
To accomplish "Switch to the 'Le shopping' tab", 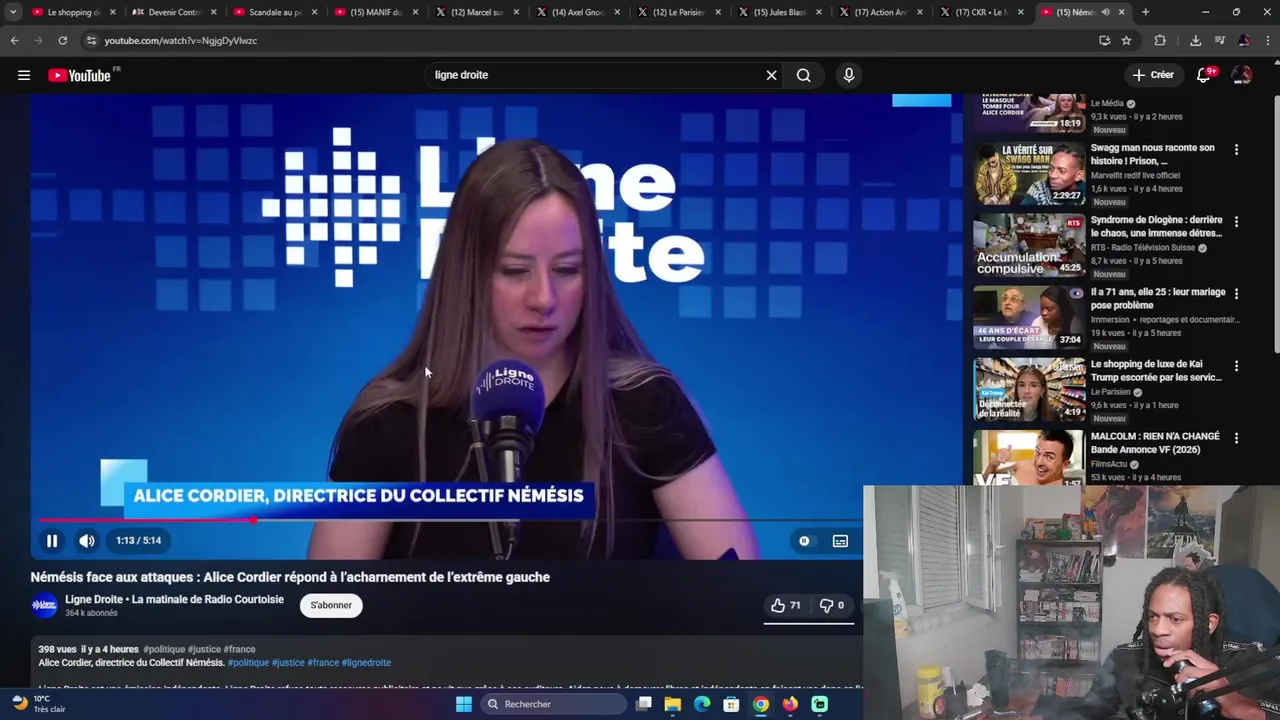I will 74,12.
